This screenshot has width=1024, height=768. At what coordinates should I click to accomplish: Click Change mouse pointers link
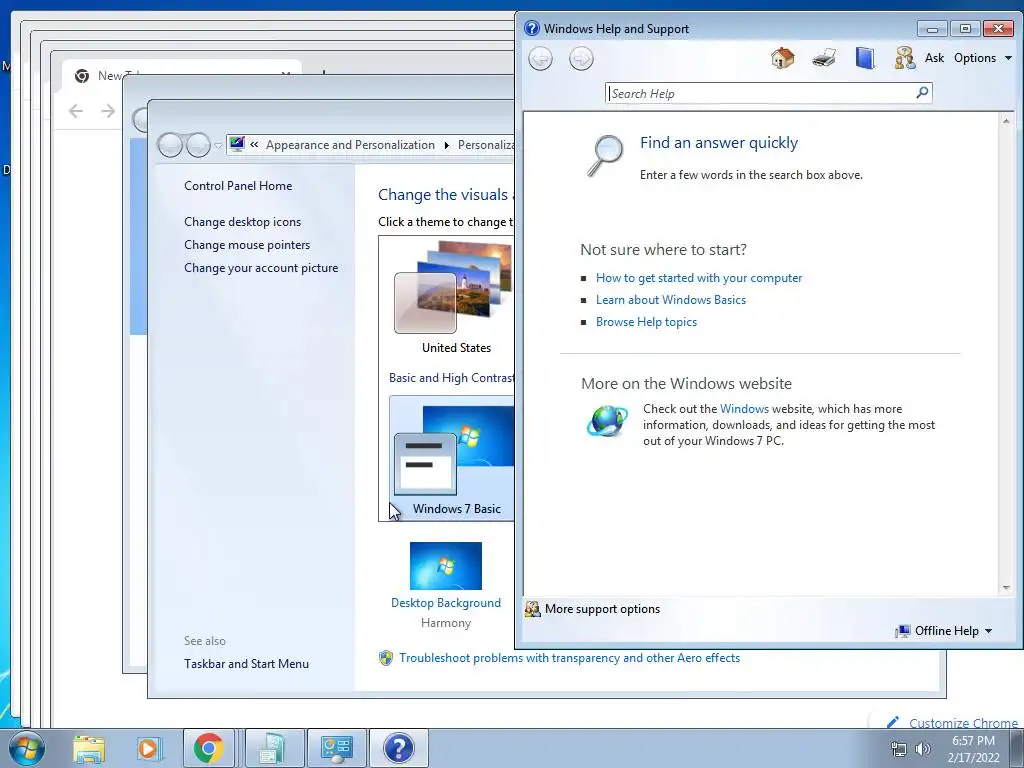click(x=247, y=245)
